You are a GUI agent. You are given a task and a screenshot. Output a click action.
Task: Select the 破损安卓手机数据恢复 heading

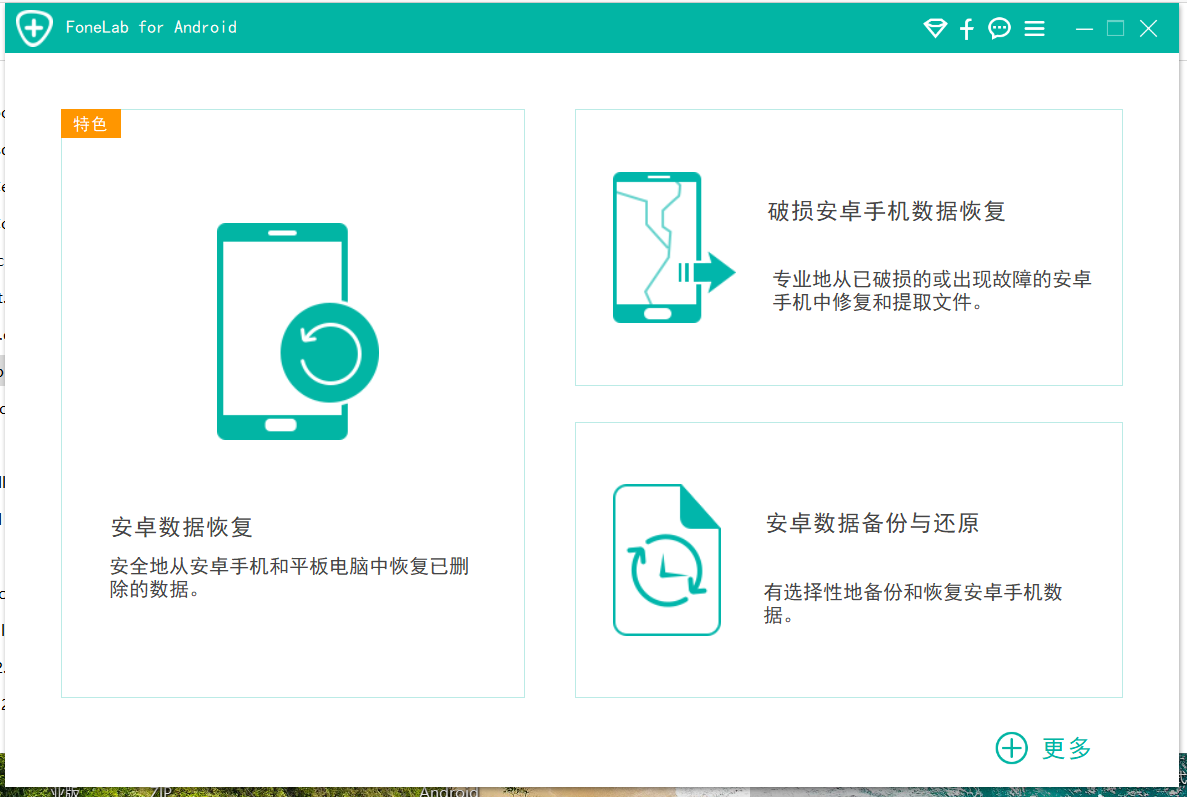click(x=886, y=212)
